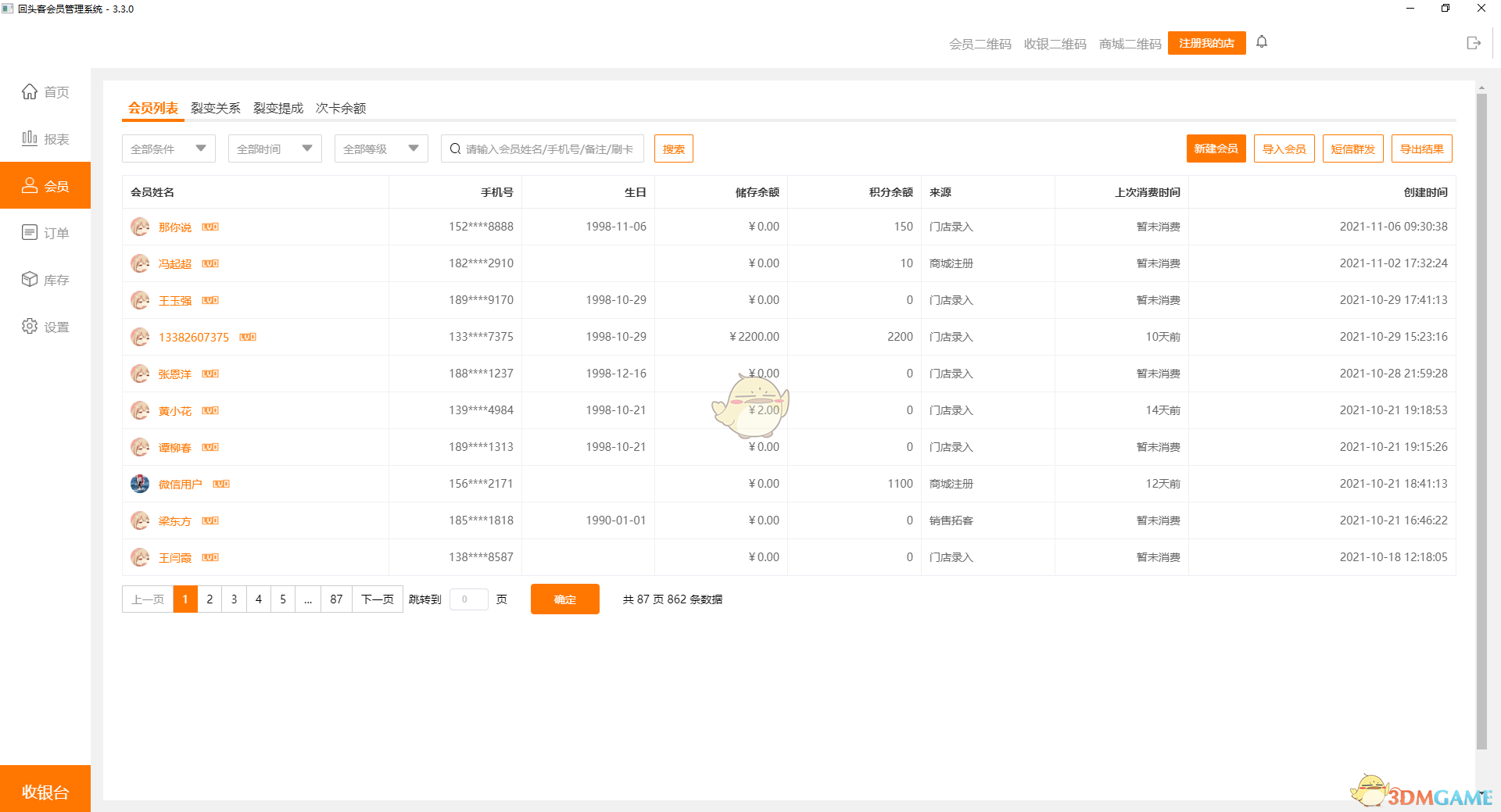This screenshot has height=812, width=1501.
Task: Open member 张思洋's profile link
Action: coord(174,374)
